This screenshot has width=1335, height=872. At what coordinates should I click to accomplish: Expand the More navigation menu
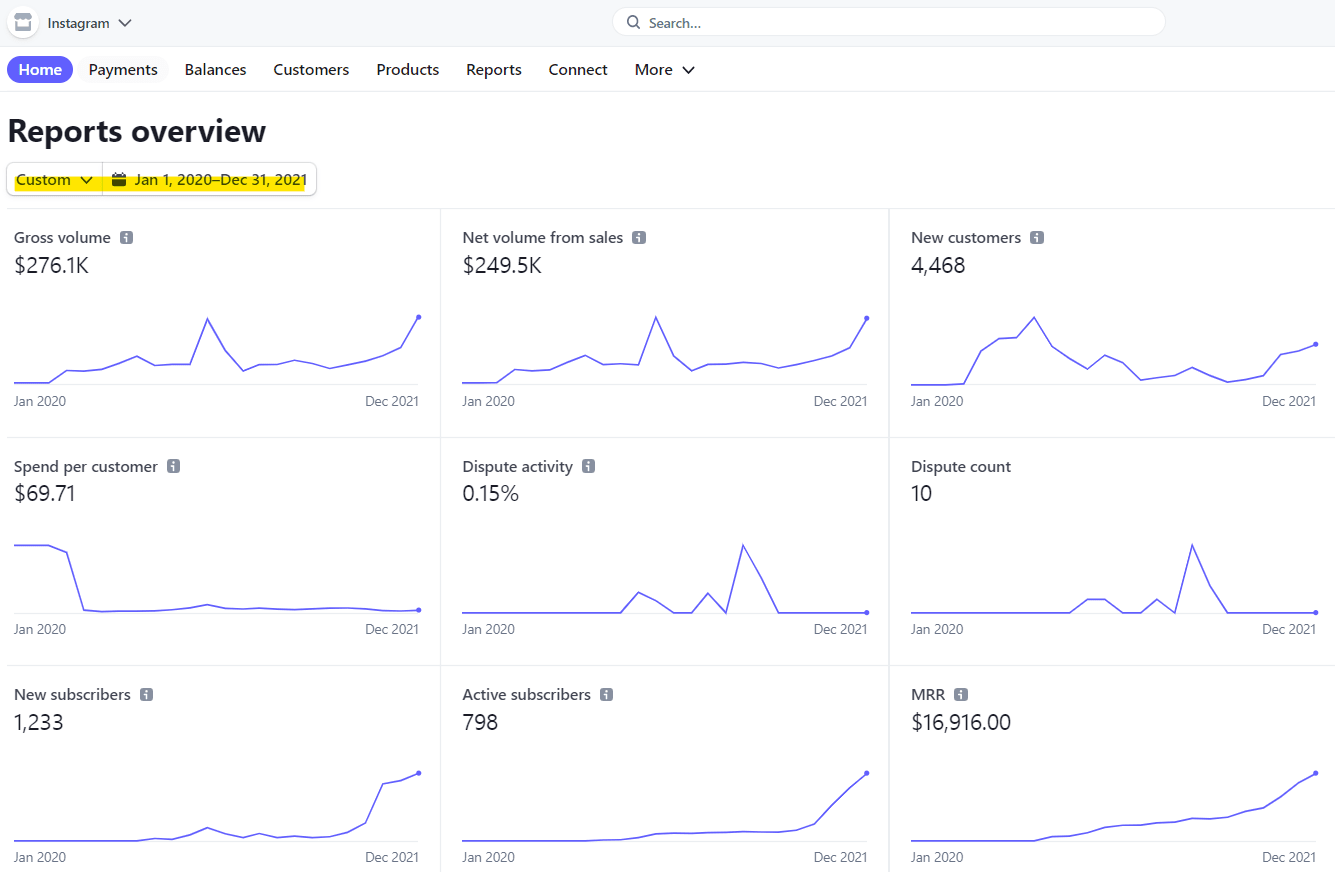pos(664,70)
